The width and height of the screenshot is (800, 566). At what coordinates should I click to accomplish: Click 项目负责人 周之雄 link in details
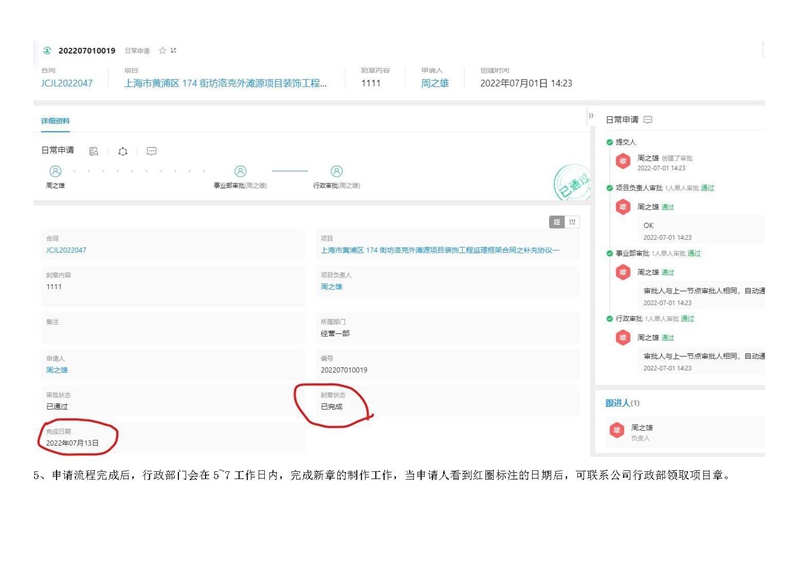click(331, 287)
